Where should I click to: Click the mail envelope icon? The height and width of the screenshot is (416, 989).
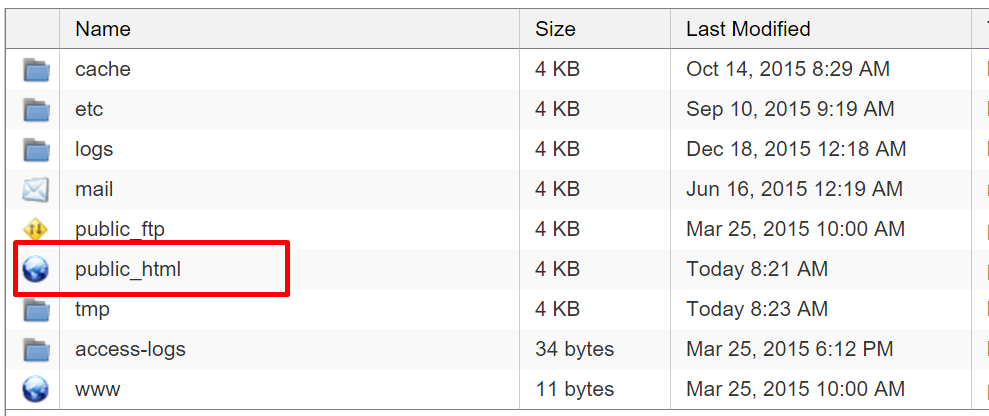(x=36, y=190)
